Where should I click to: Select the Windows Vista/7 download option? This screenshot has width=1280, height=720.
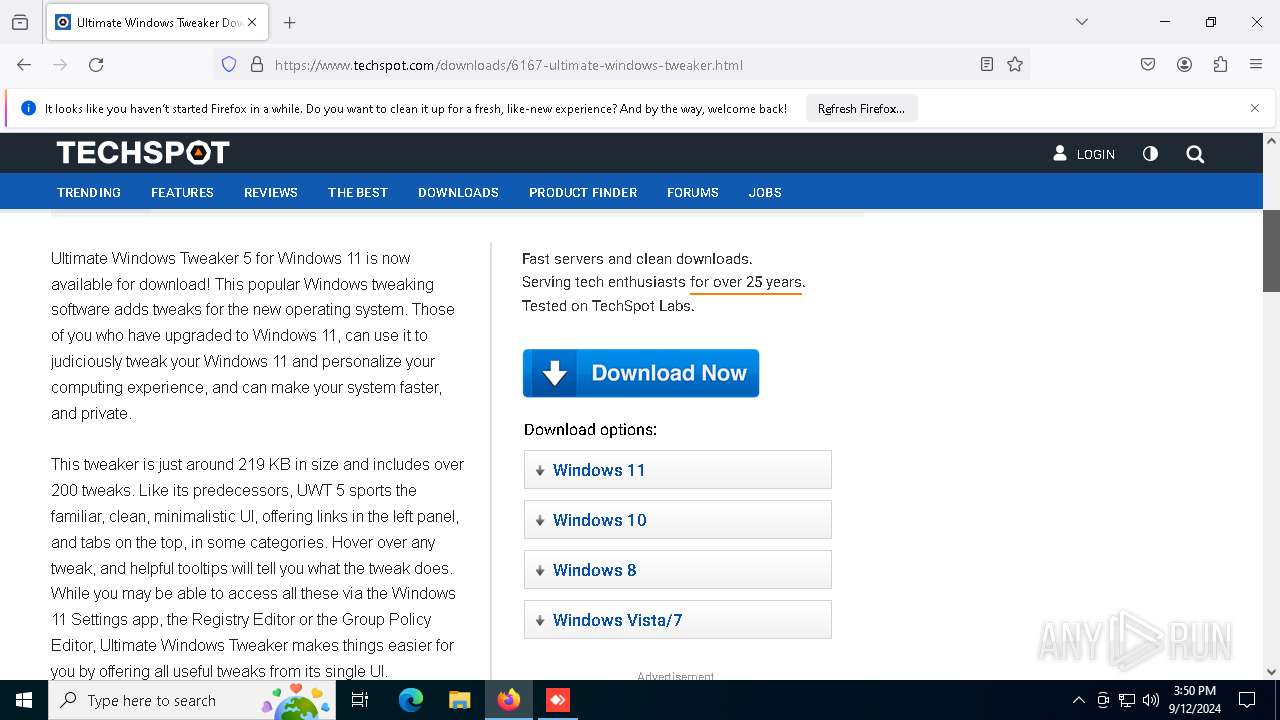coord(678,620)
